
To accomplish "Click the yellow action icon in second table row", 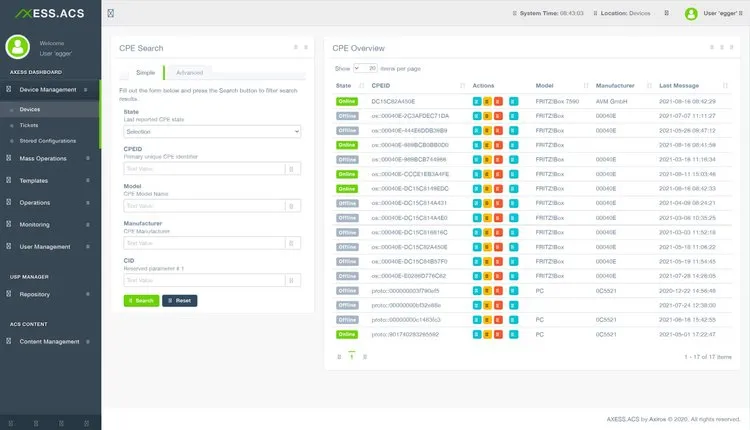I will click(487, 116).
